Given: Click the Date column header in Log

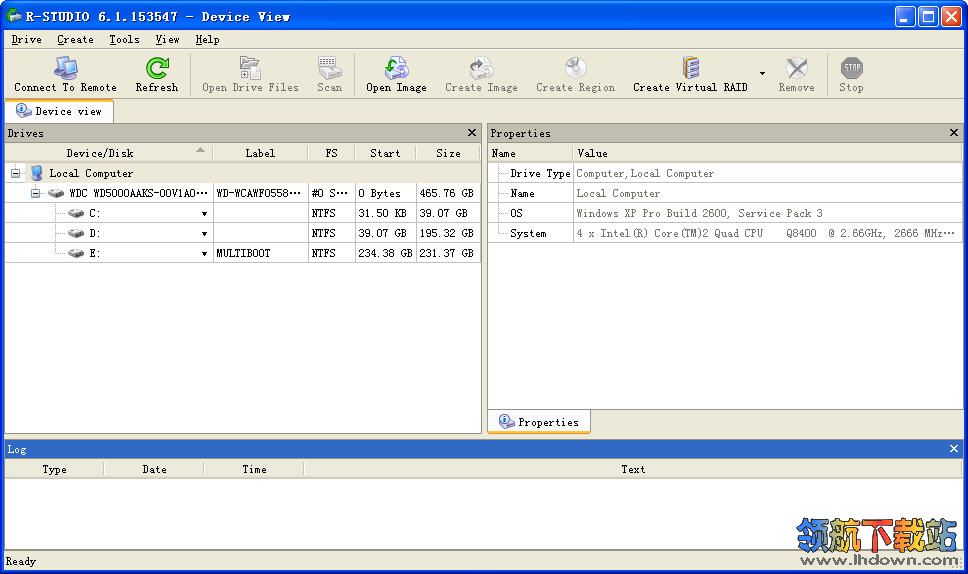Looking at the screenshot, I should coord(154,469).
